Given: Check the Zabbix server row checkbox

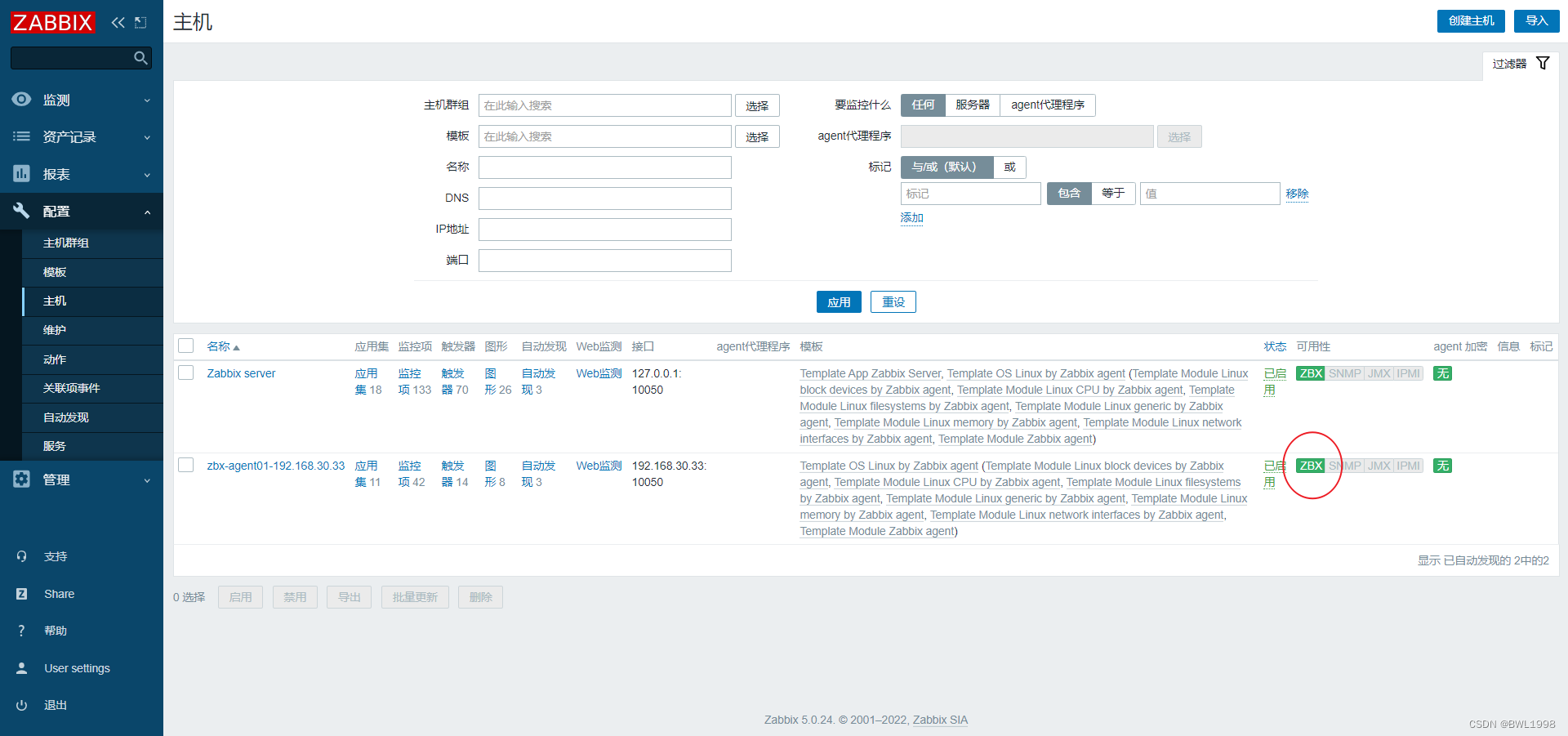Looking at the screenshot, I should click(x=186, y=372).
